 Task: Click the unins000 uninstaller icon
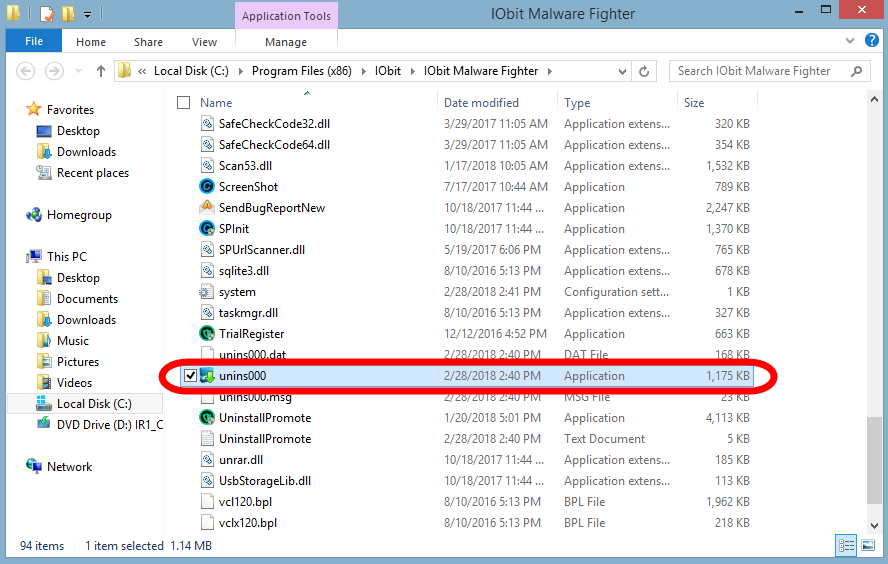(x=207, y=375)
